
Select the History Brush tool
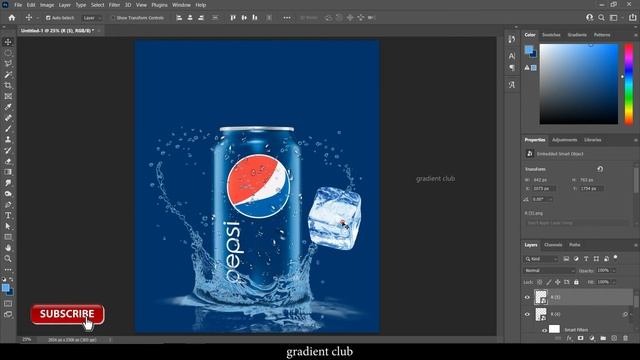click(x=8, y=150)
